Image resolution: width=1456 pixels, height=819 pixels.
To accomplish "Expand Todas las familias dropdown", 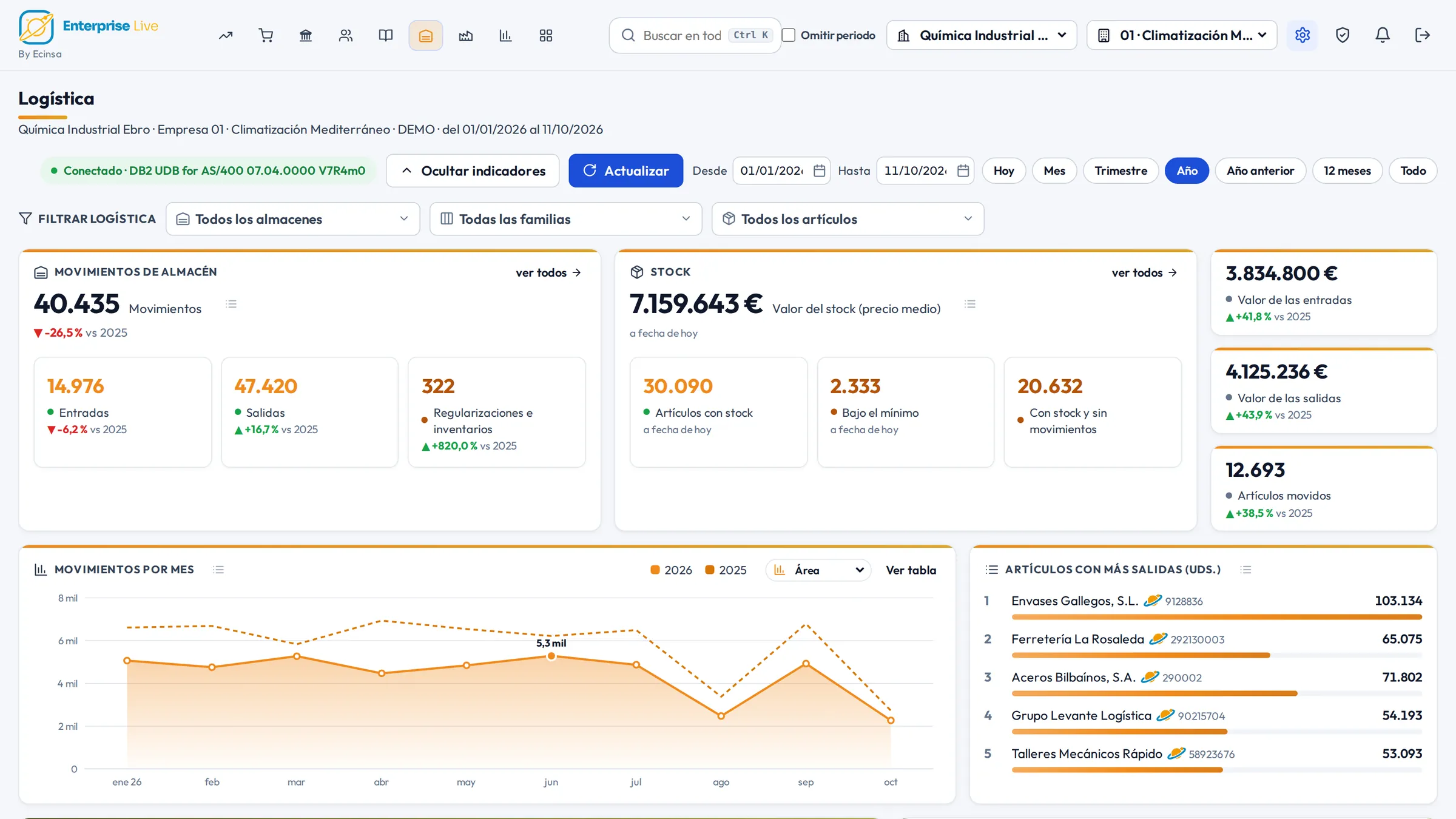I will (x=565, y=219).
